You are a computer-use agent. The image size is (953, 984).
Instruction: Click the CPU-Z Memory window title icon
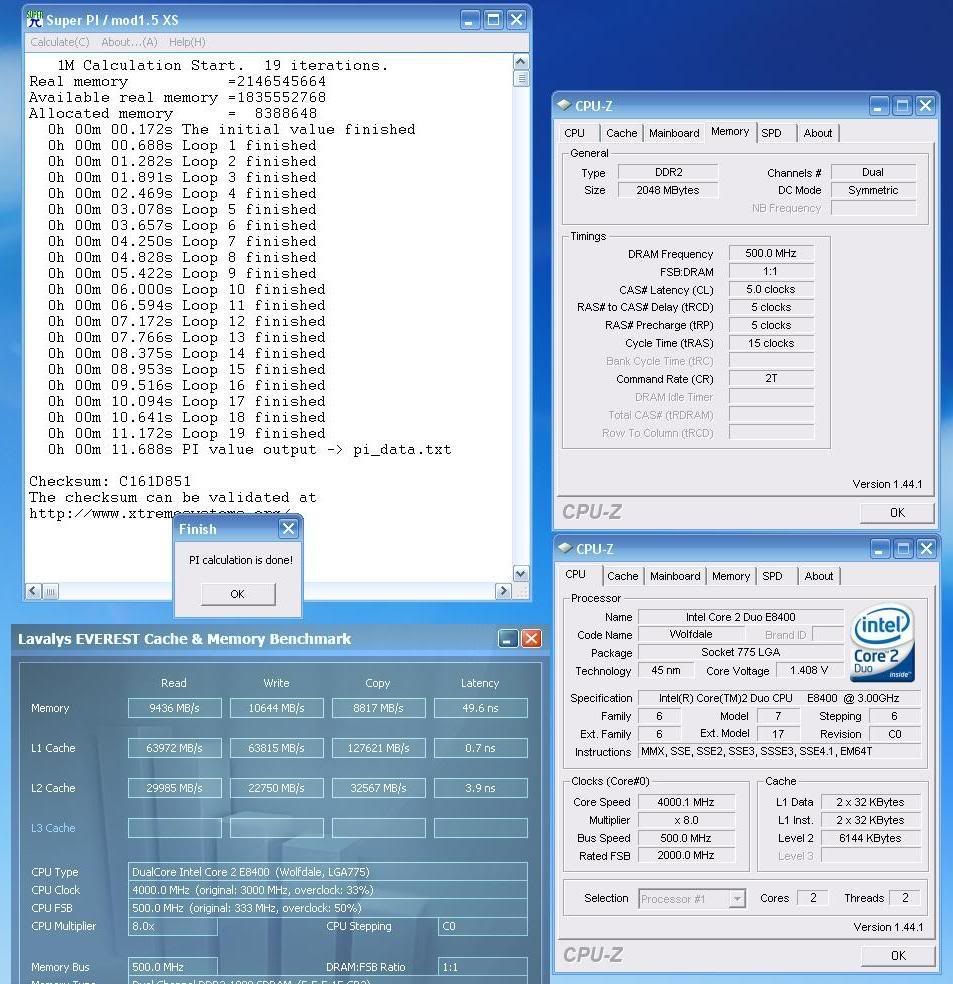(564, 105)
